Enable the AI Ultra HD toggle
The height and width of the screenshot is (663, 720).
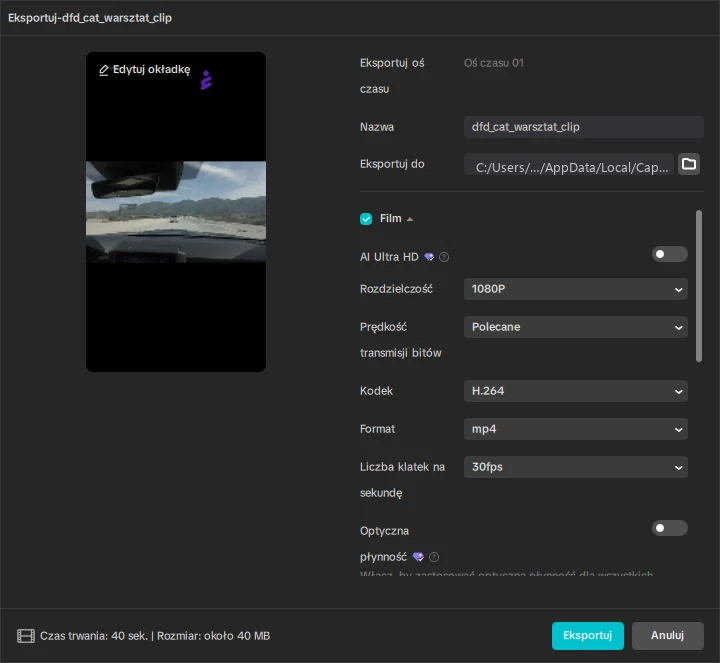pyautogui.click(x=669, y=254)
